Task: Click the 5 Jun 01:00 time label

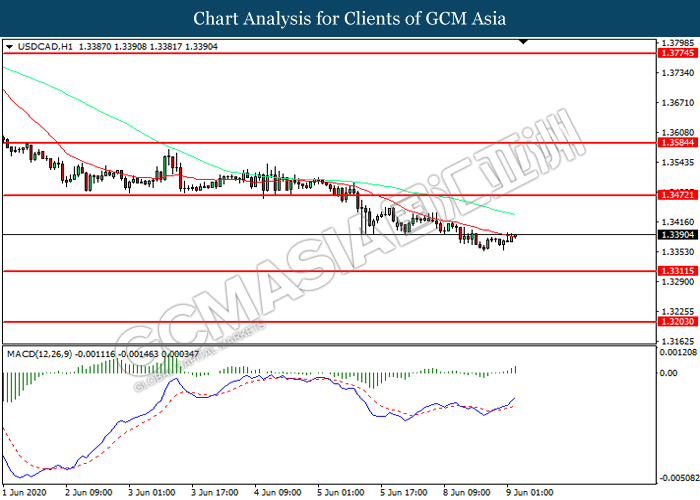Action: 341,492
